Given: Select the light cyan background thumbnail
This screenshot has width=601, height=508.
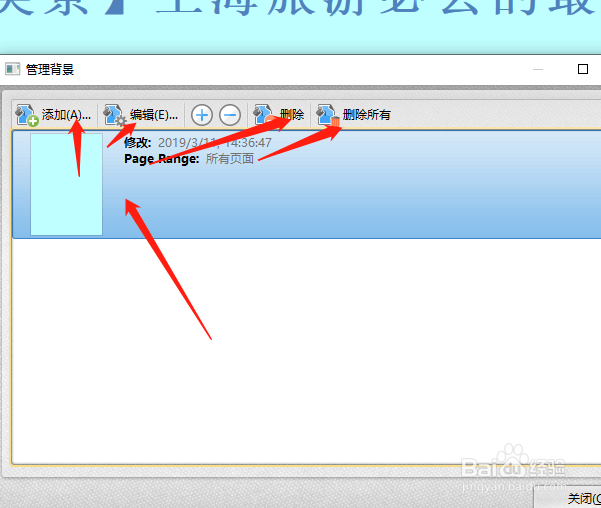Looking at the screenshot, I should [x=66, y=184].
